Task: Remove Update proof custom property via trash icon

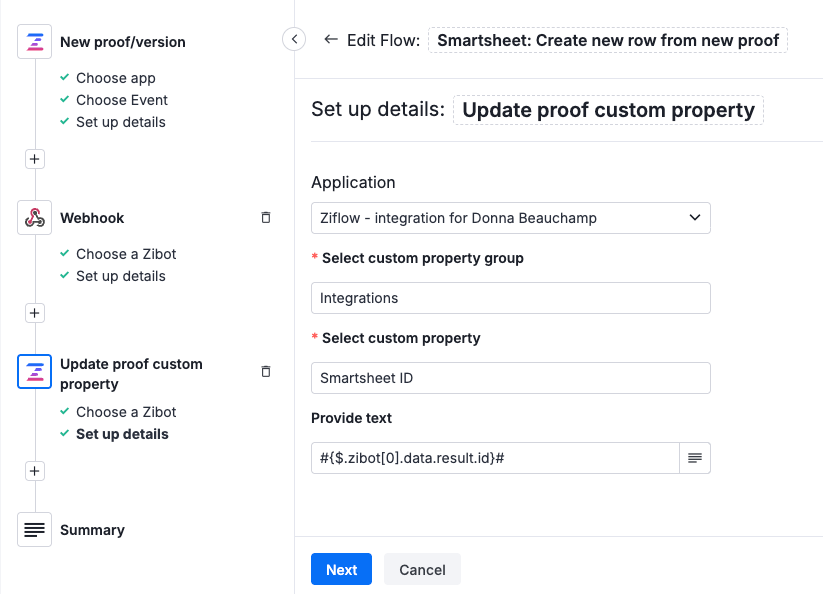Action: click(x=265, y=370)
